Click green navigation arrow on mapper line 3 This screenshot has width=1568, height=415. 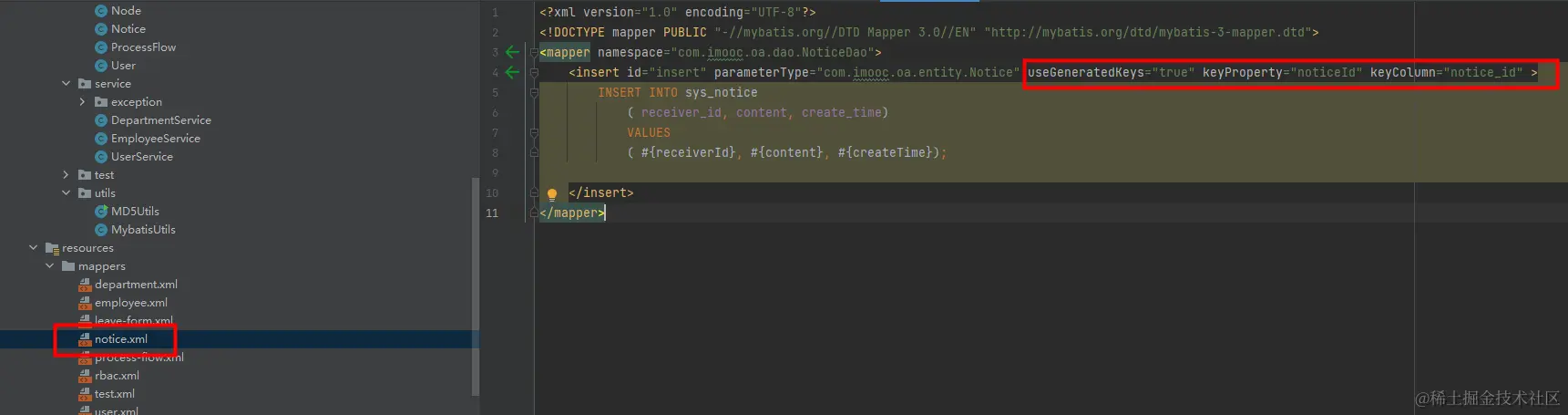coord(513,52)
